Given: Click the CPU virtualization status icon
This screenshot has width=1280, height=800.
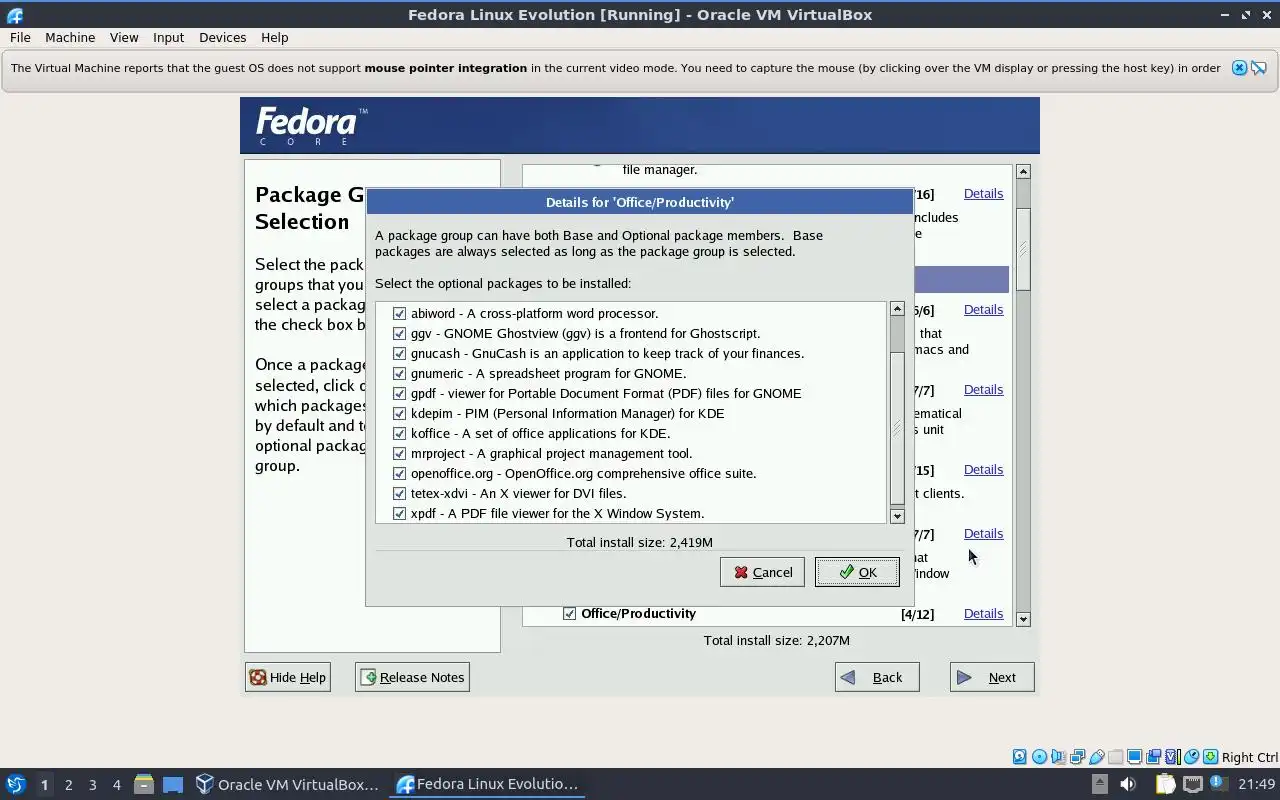Looking at the screenshot, I should point(1173,757).
